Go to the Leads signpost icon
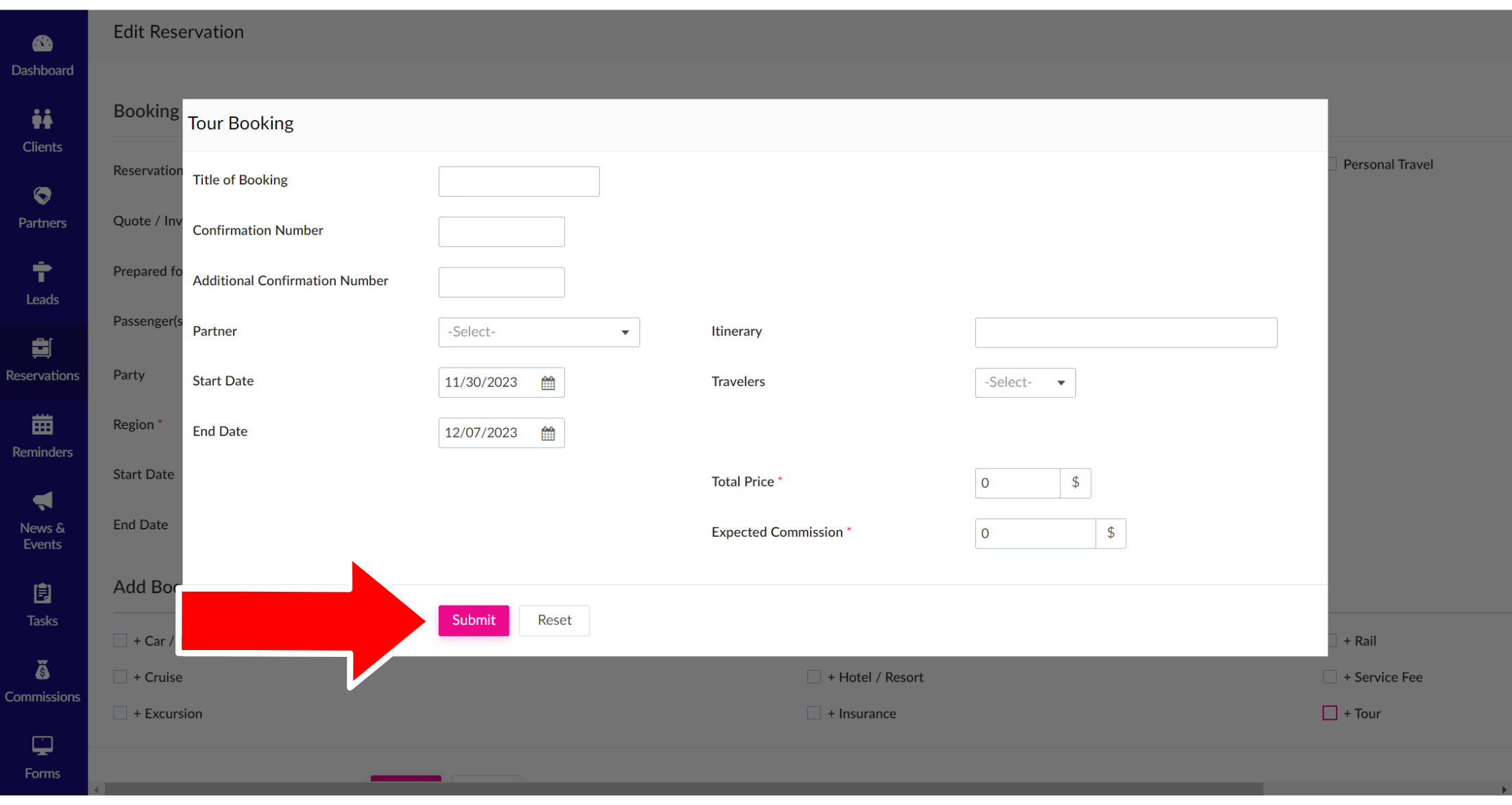The image size is (1512, 805). tap(42, 272)
